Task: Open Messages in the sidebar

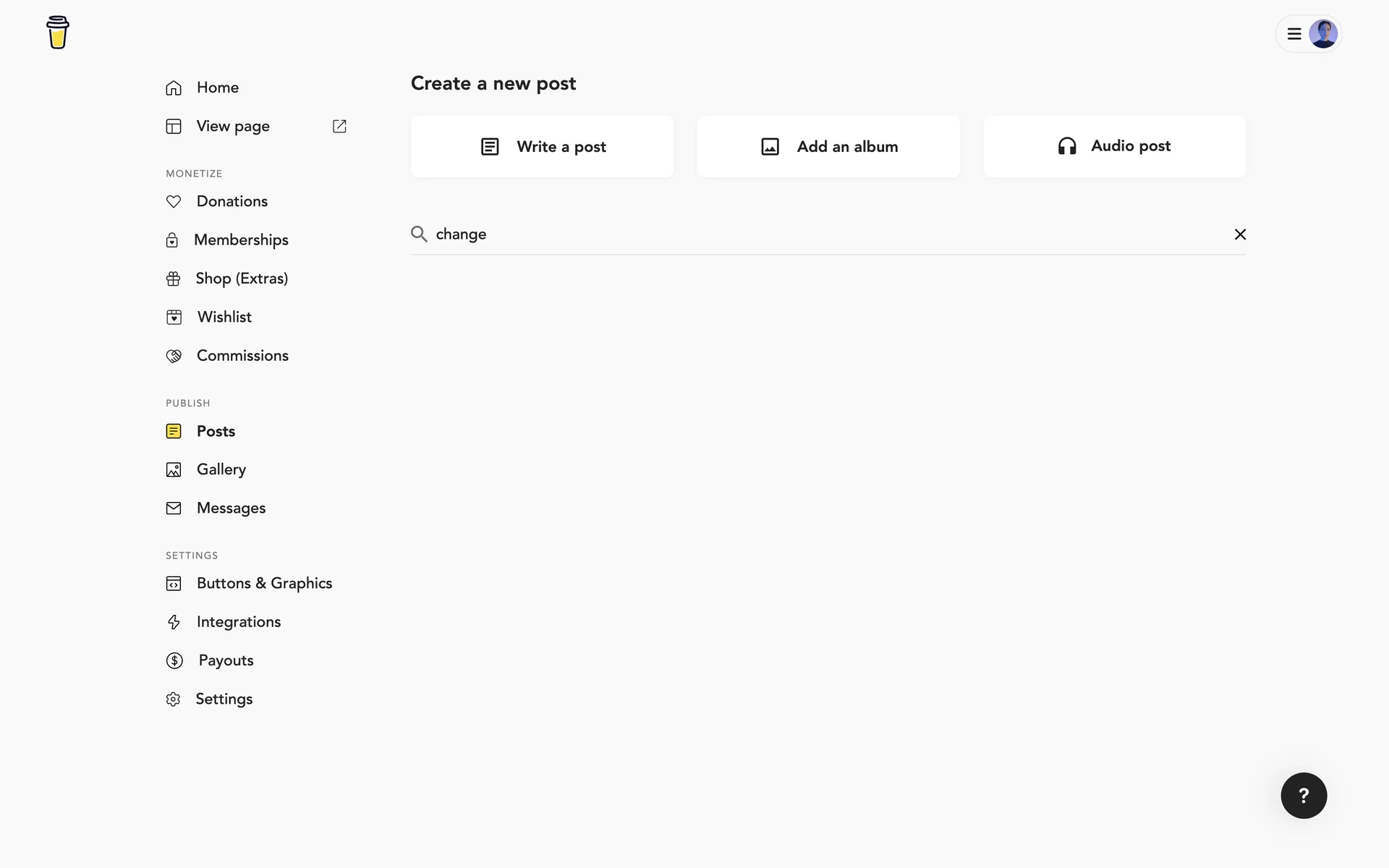Action: pos(231,509)
